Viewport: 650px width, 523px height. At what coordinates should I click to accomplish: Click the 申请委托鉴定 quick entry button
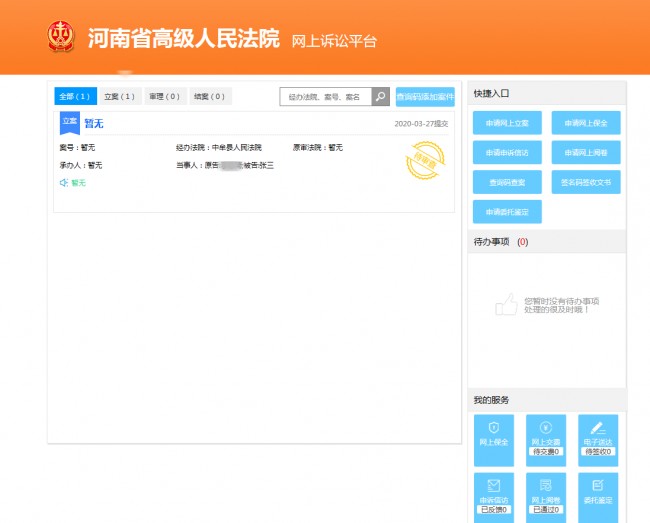click(507, 212)
